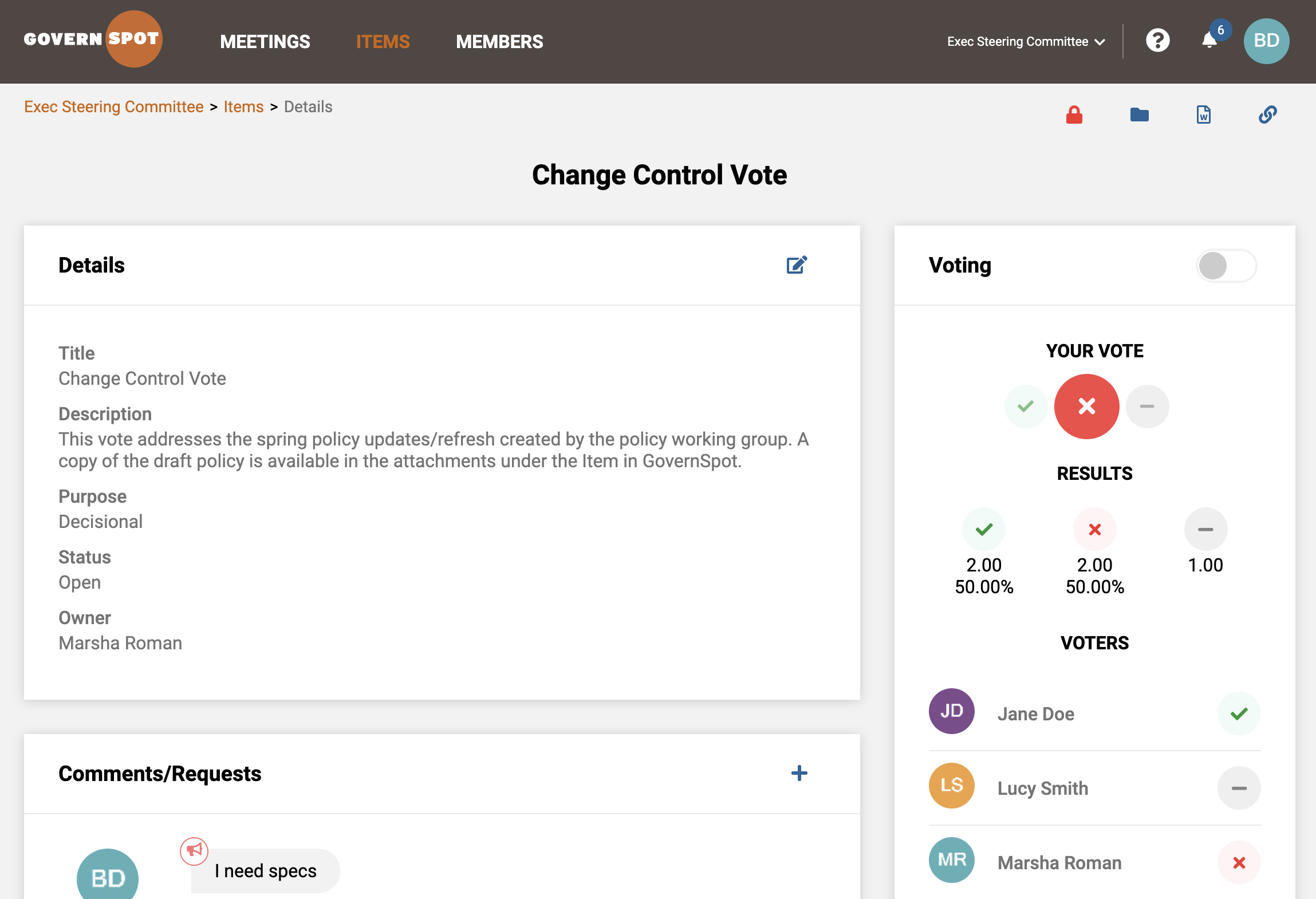
Task: Expand Exec Steering Committee dropdown
Action: [x=1026, y=41]
